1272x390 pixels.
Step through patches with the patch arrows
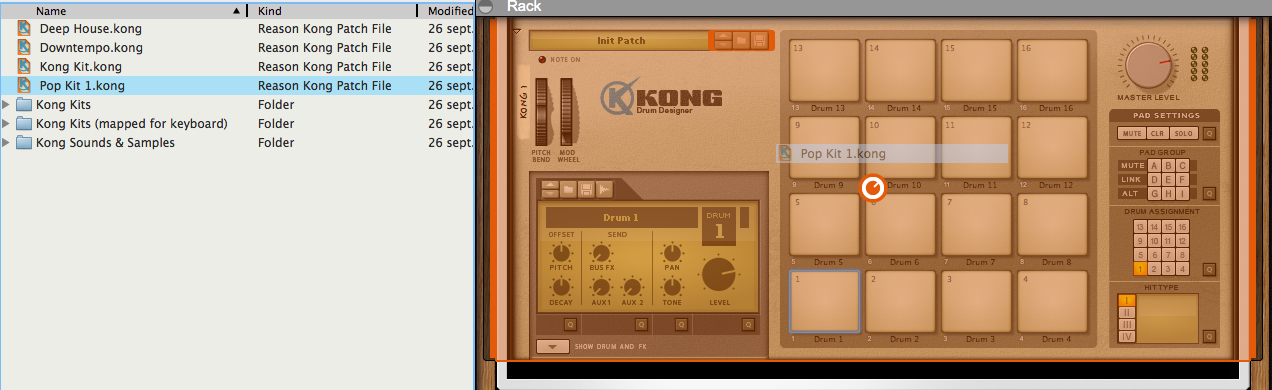click(722, 41)
